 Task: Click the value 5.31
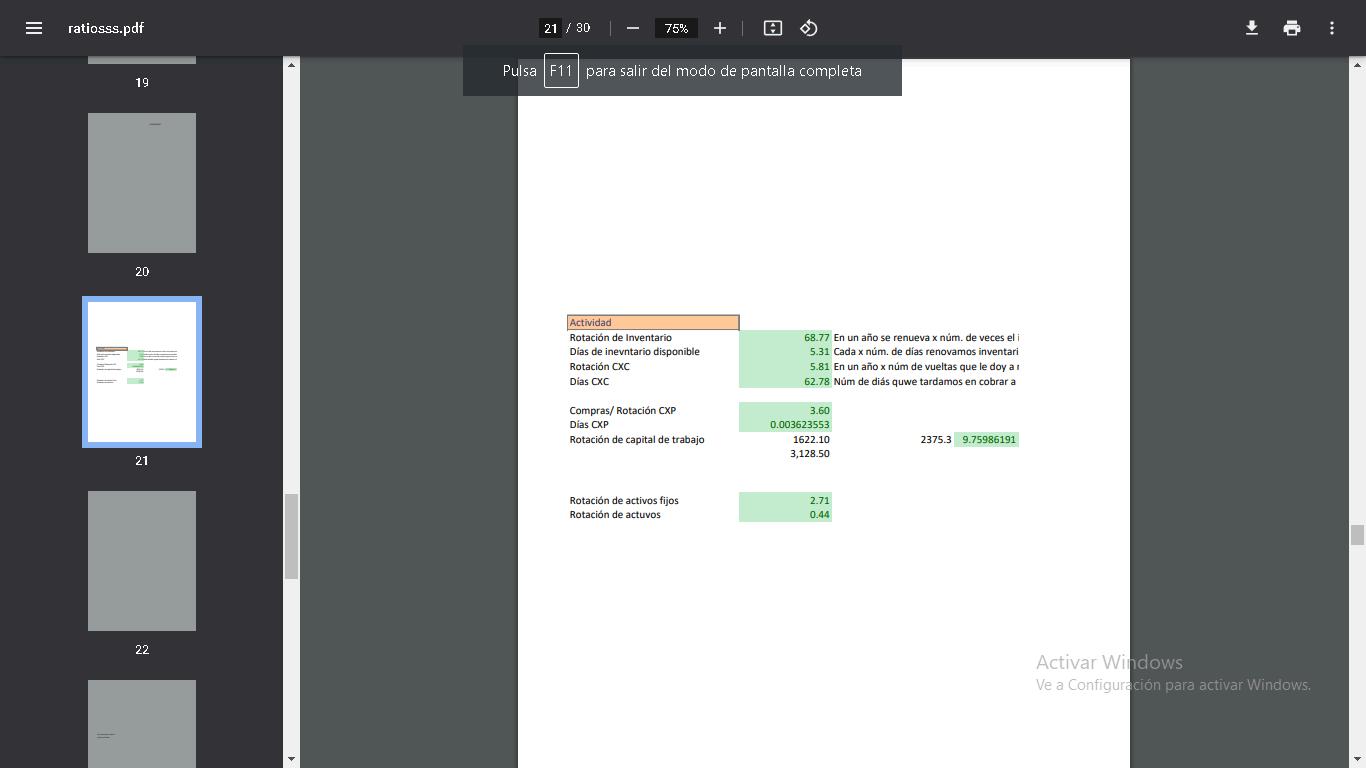point(819,352)
